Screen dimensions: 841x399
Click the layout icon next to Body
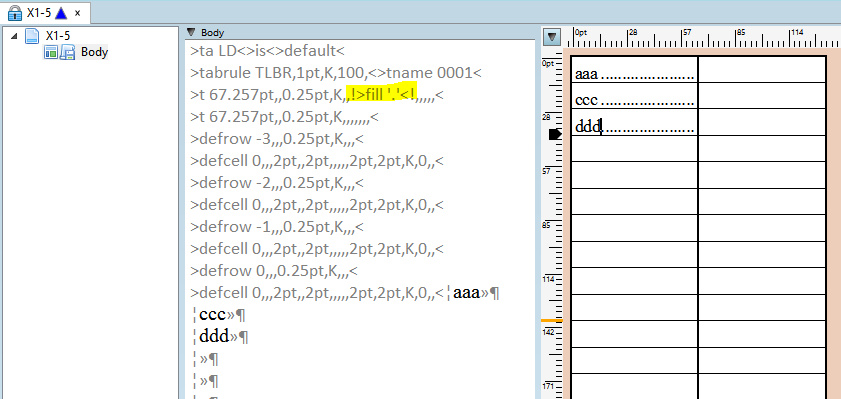[x=67, y=53]
